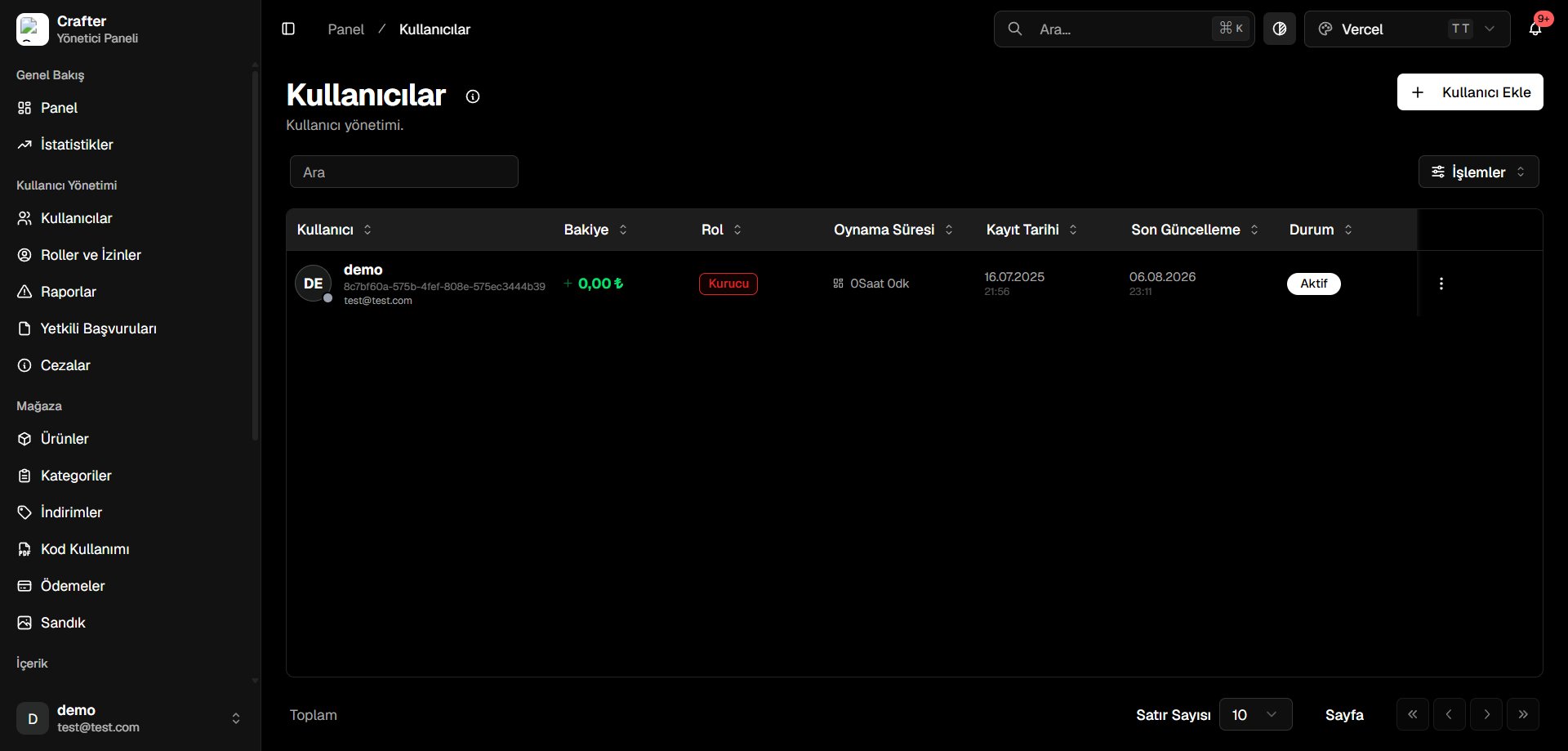Click the İndirimler tag icon
Image resolution: width=1568 pixels, height=751 pixels.
click(x=24, y=512)
